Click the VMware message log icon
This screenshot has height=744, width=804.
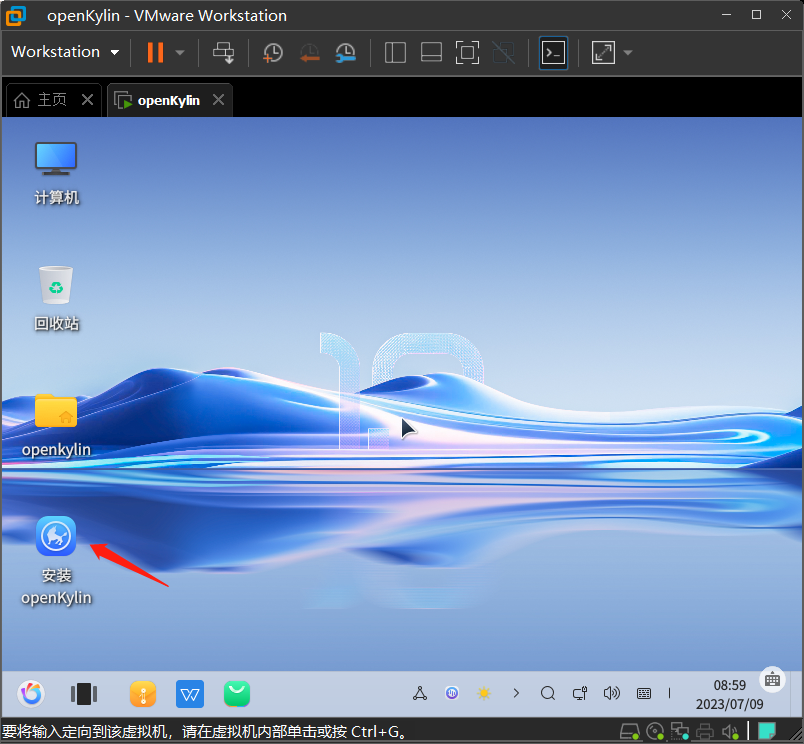pos(767,731)
